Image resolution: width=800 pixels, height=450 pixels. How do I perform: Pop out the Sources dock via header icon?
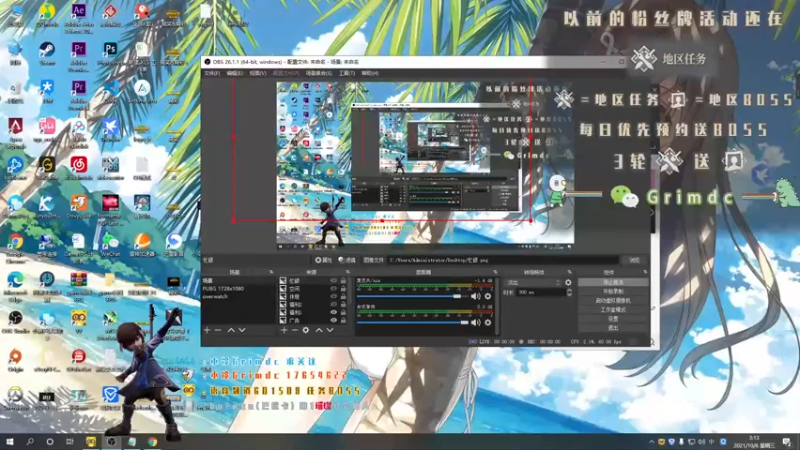[x=348, y=272]
